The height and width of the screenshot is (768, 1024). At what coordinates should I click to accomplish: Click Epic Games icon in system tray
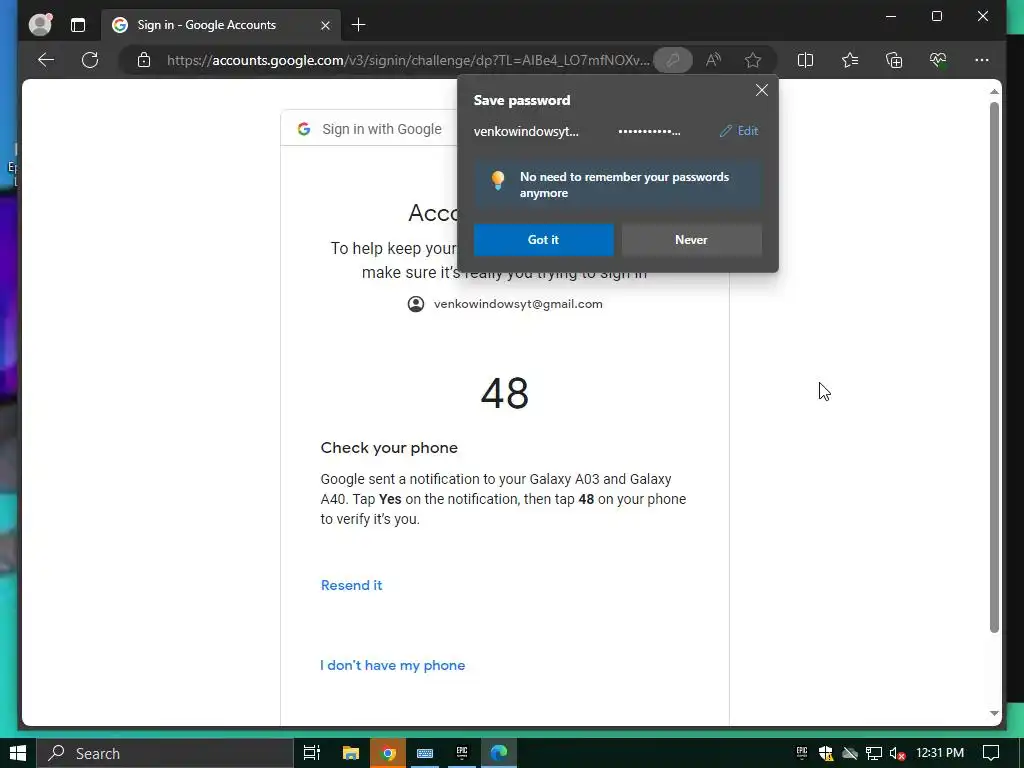coord(802,753)
